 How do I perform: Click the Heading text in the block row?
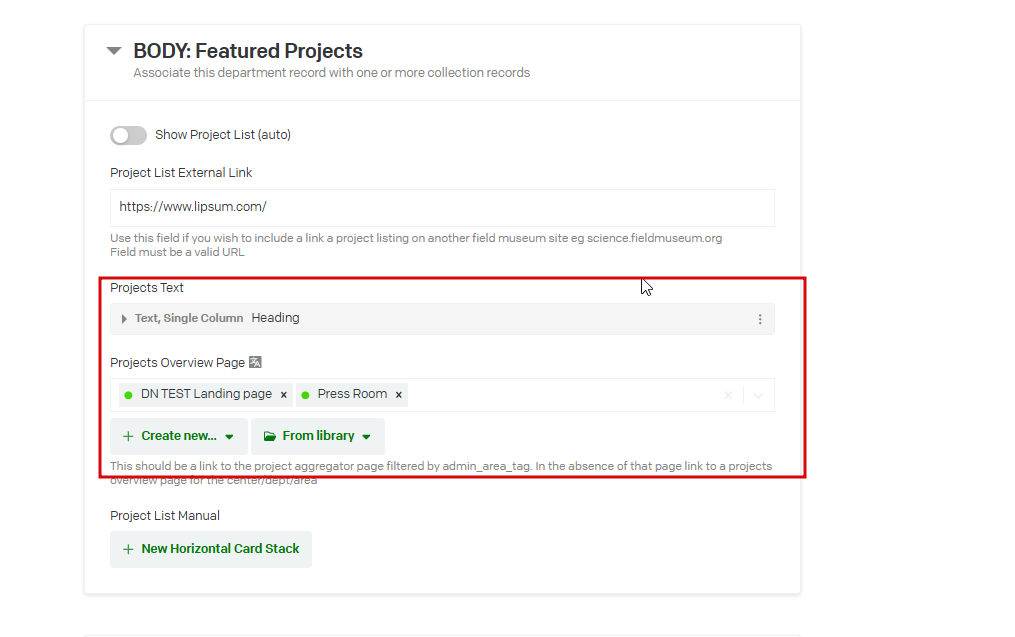point(275,318)
